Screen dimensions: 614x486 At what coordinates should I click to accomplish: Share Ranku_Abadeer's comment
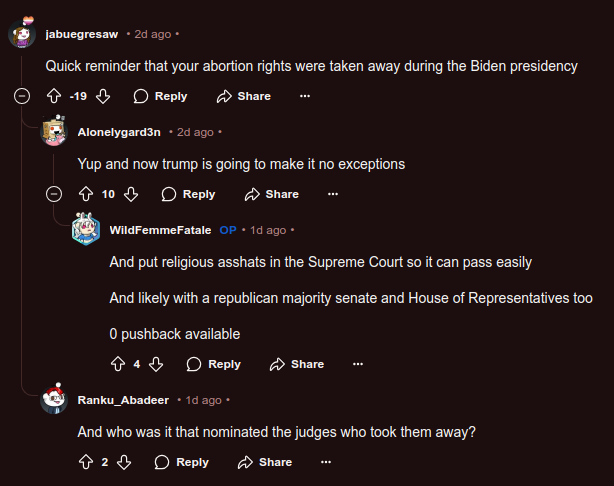point(265,462)
